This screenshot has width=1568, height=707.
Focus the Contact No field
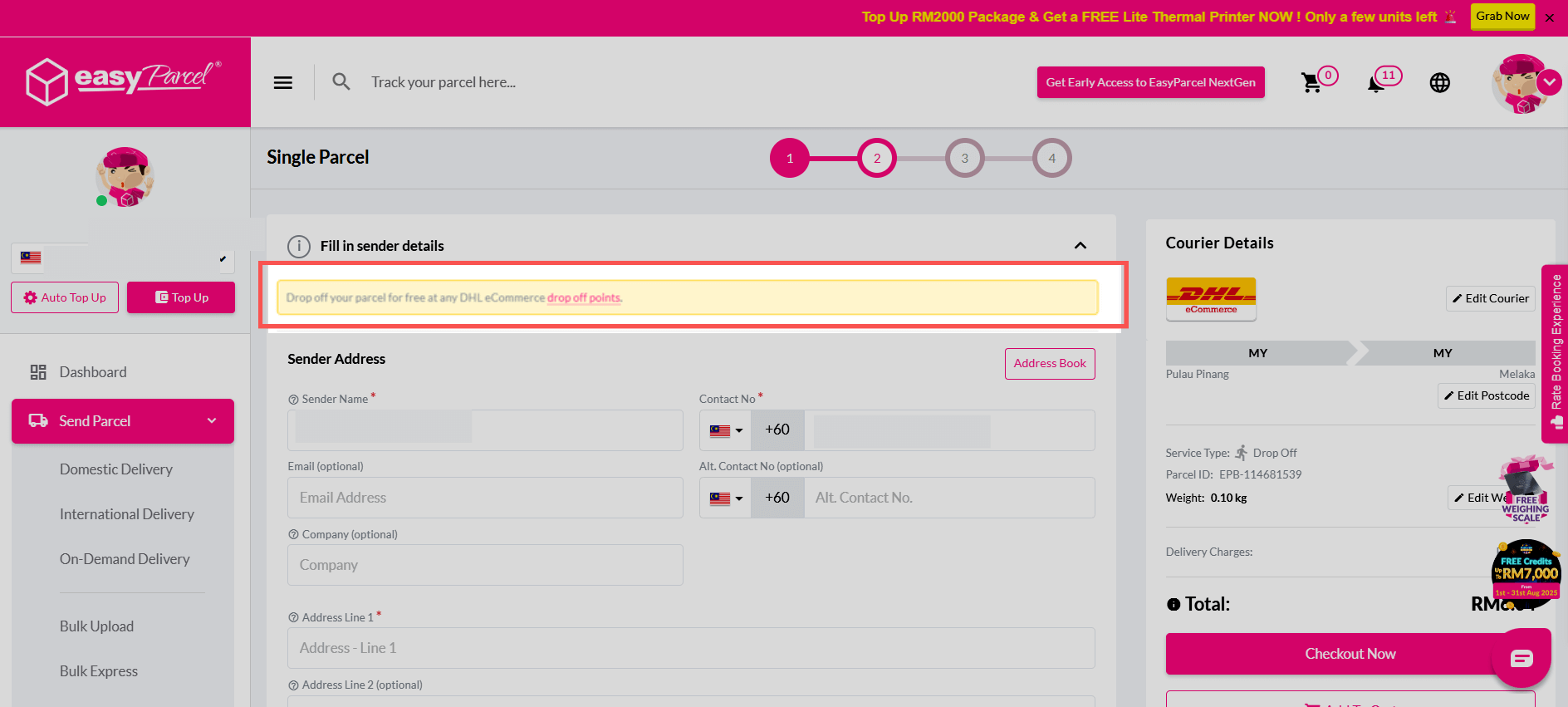point(949,430)
